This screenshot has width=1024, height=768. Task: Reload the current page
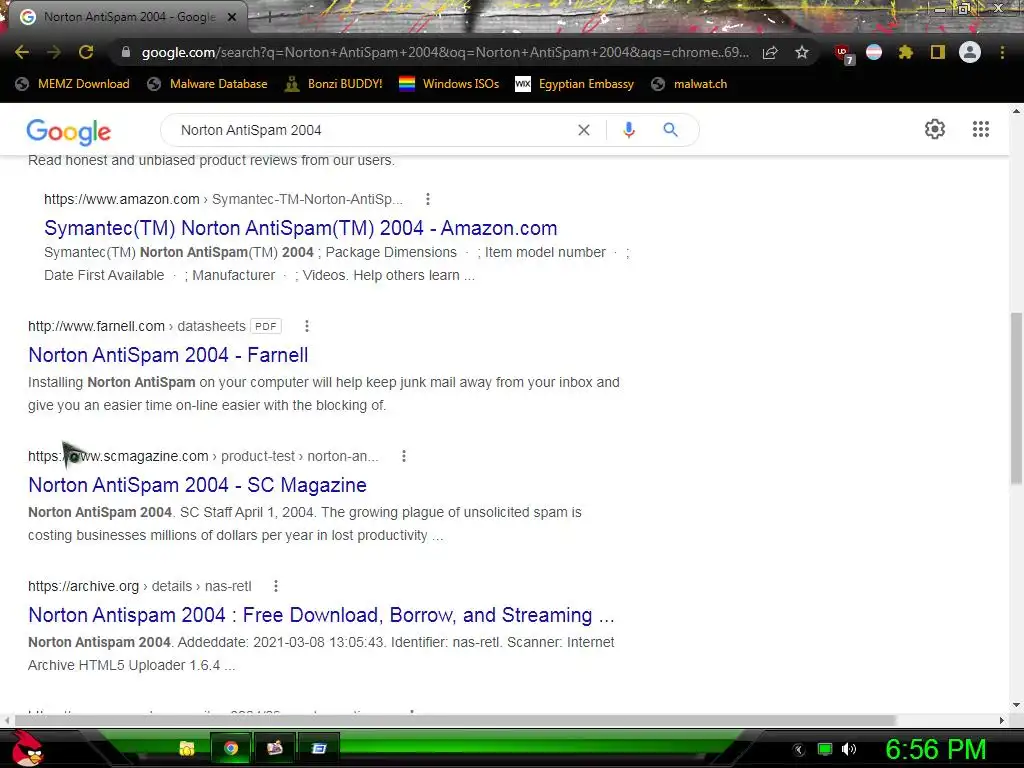coord(86,52)
